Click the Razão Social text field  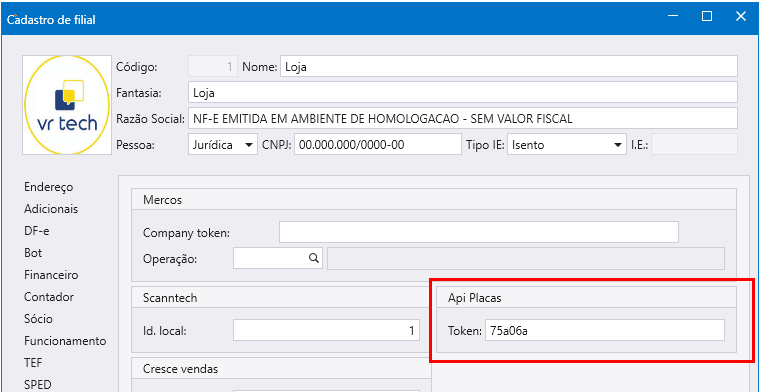pos(463,119)
